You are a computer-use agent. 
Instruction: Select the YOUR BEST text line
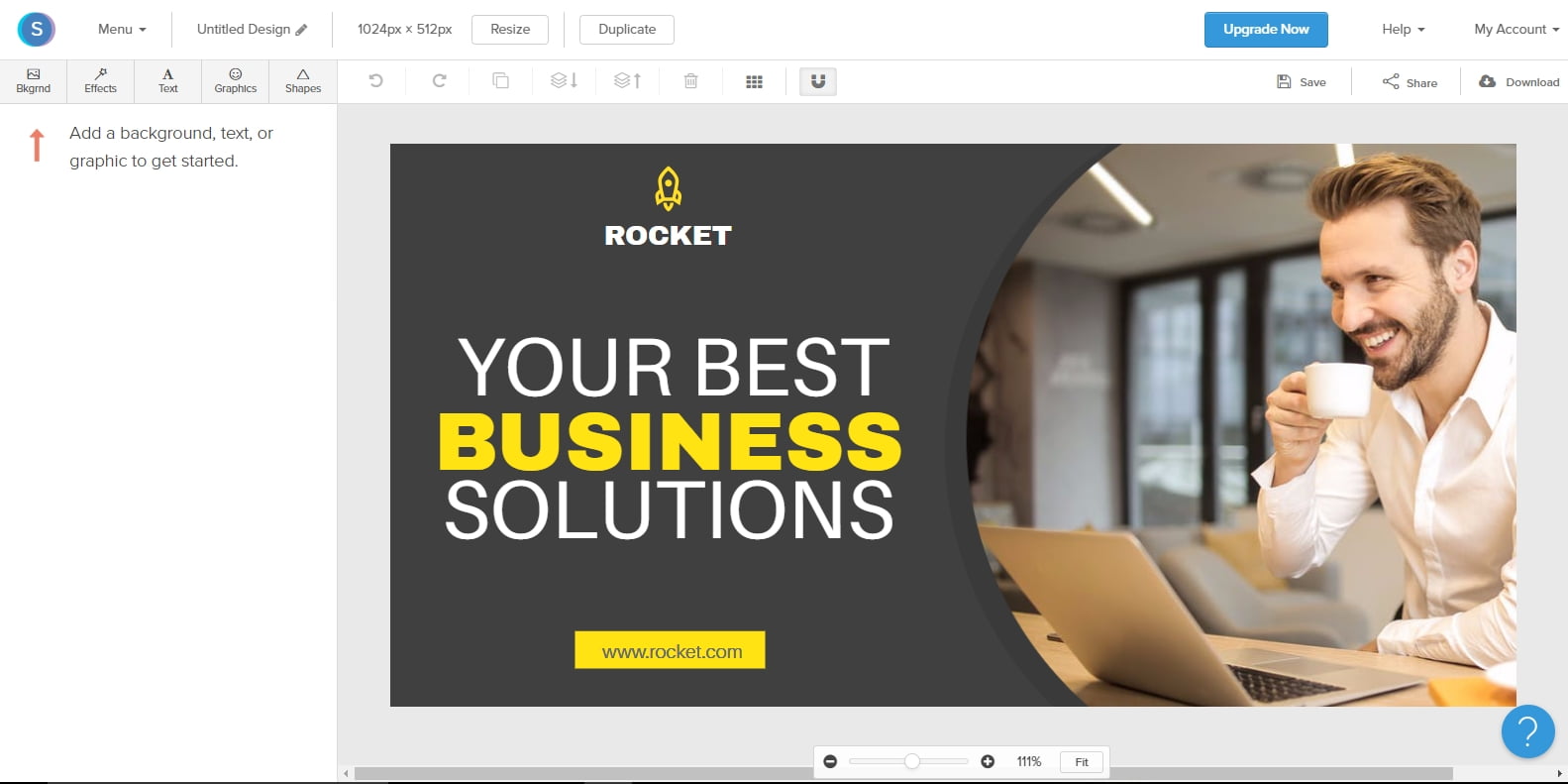pos(674,368)
